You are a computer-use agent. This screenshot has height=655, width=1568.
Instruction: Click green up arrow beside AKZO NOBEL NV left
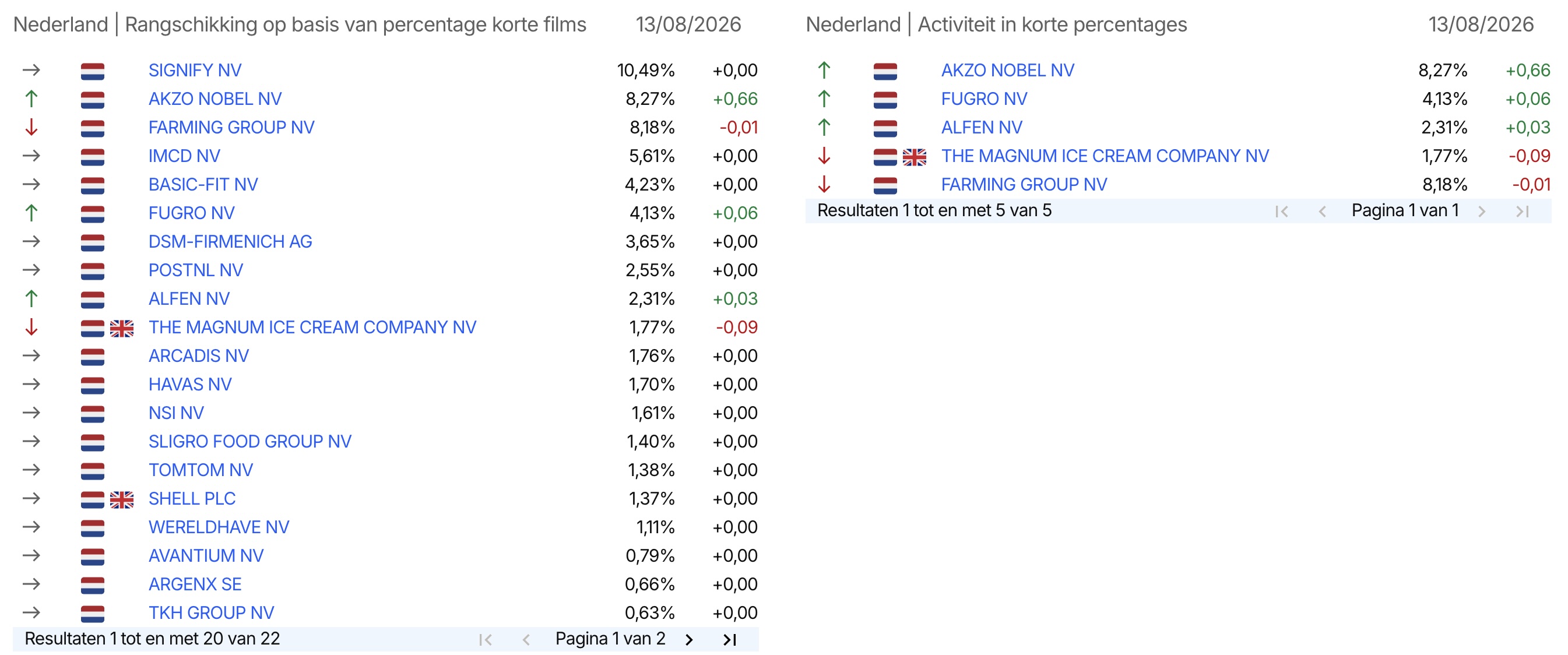point(31,98)
